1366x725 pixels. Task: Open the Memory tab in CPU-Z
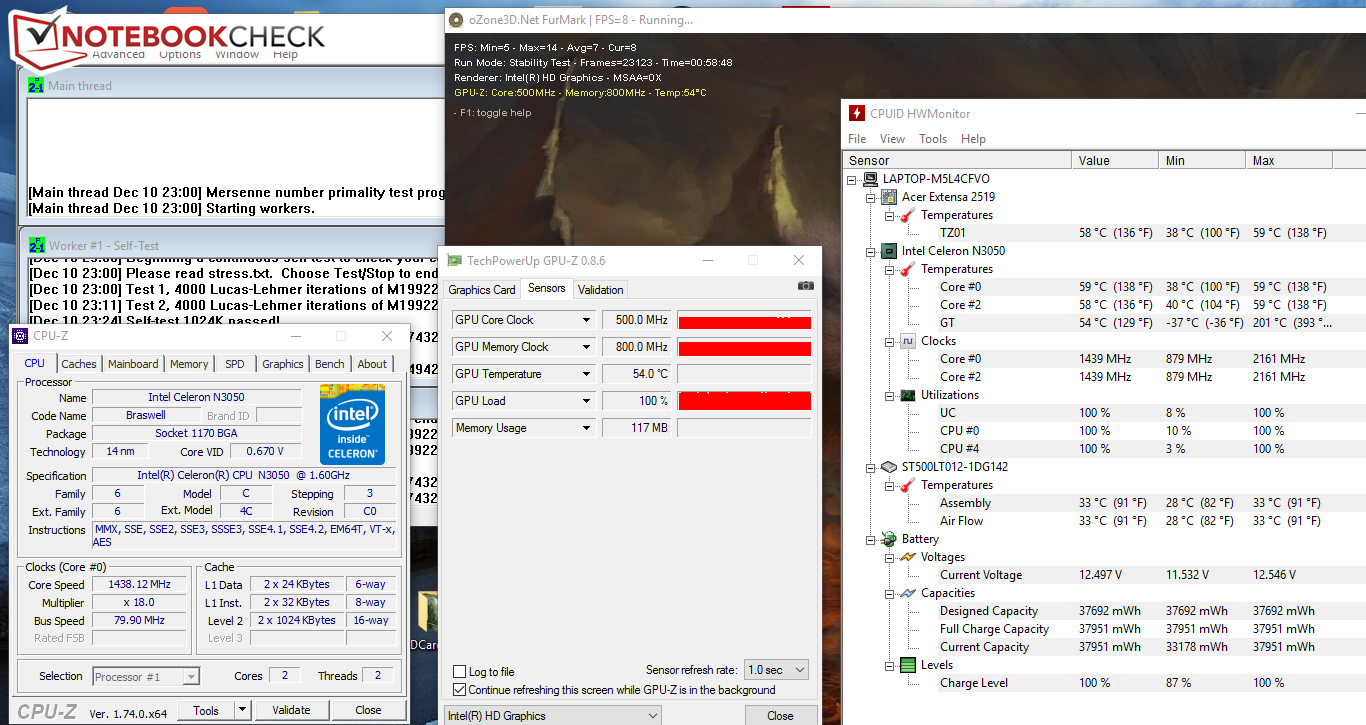point(189,364)
